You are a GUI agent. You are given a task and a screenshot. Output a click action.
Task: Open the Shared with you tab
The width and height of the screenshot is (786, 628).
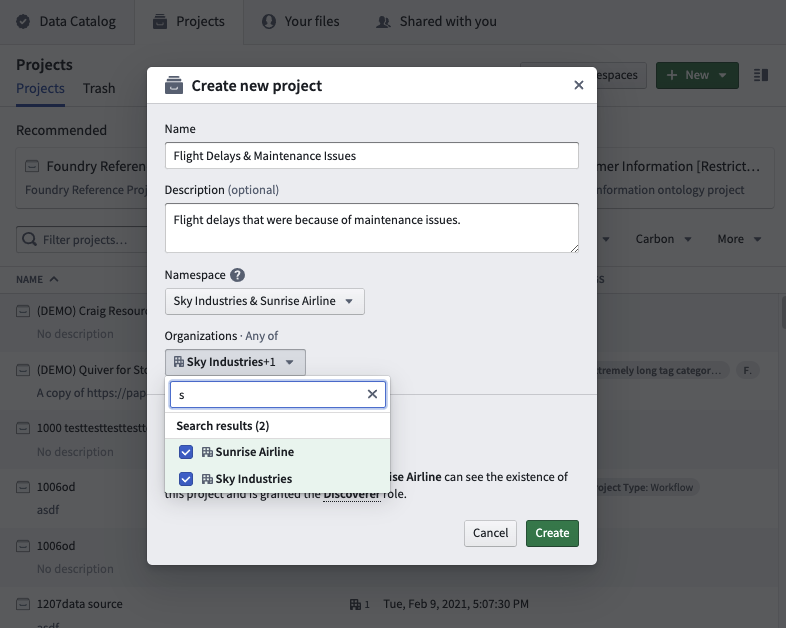436,22
